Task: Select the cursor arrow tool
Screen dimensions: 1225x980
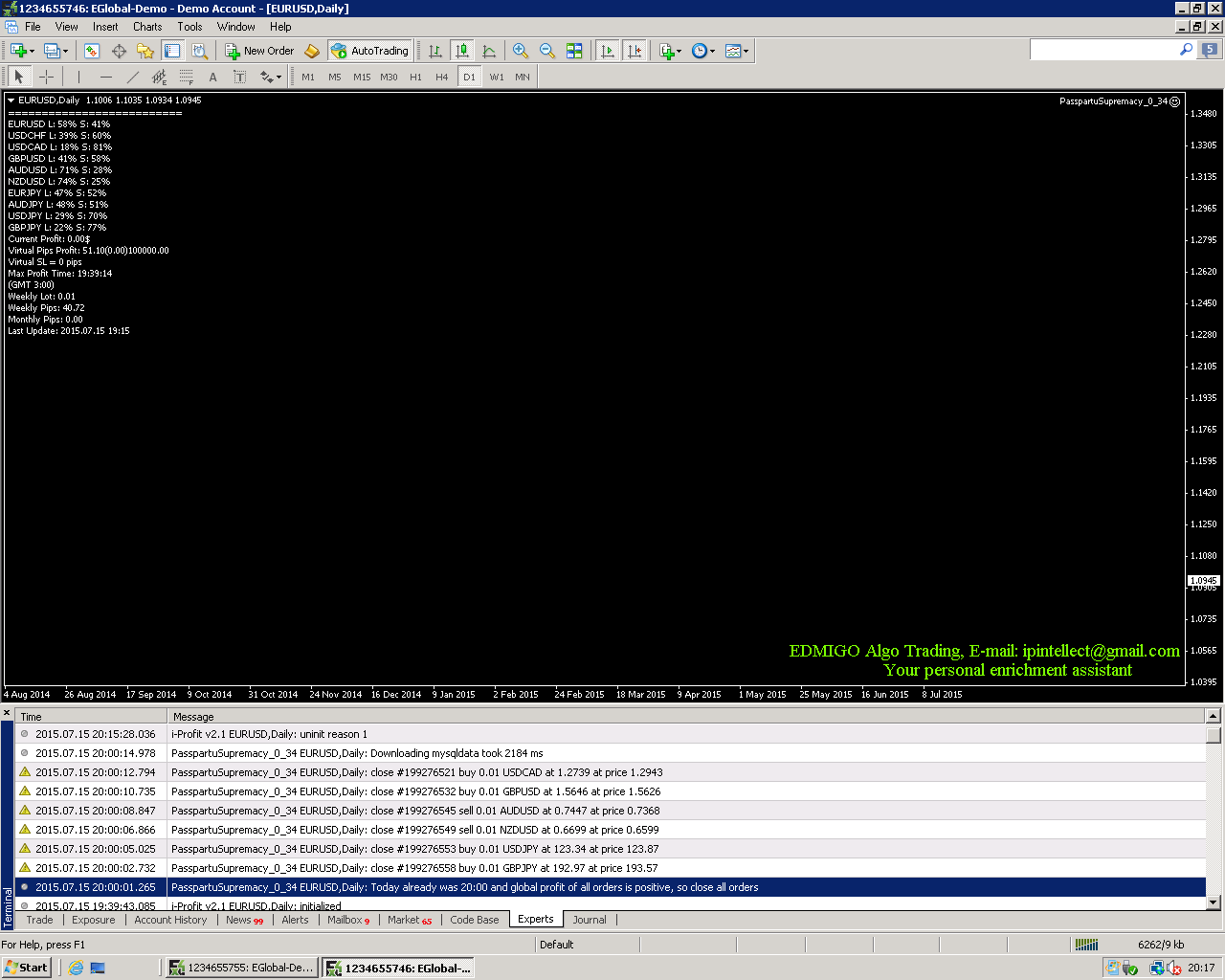Action: click(19, 77)
